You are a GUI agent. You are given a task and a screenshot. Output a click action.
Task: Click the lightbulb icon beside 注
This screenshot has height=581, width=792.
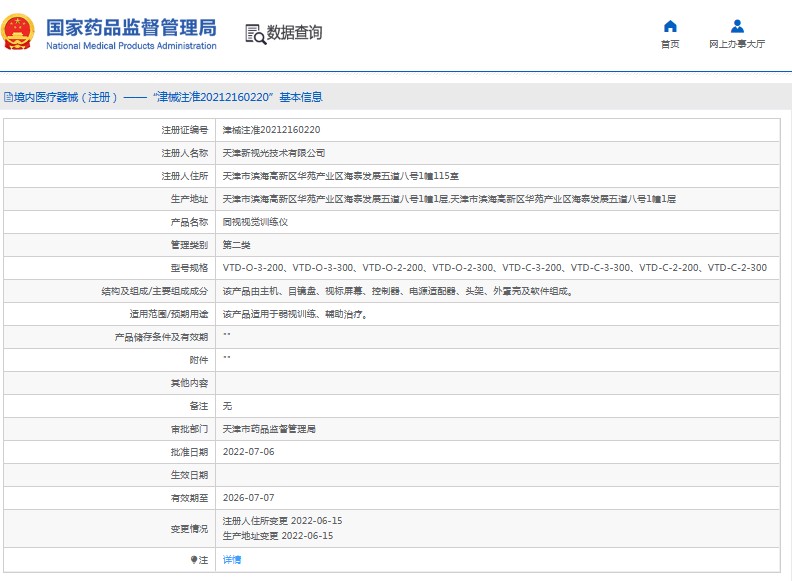tap(195, 560)
